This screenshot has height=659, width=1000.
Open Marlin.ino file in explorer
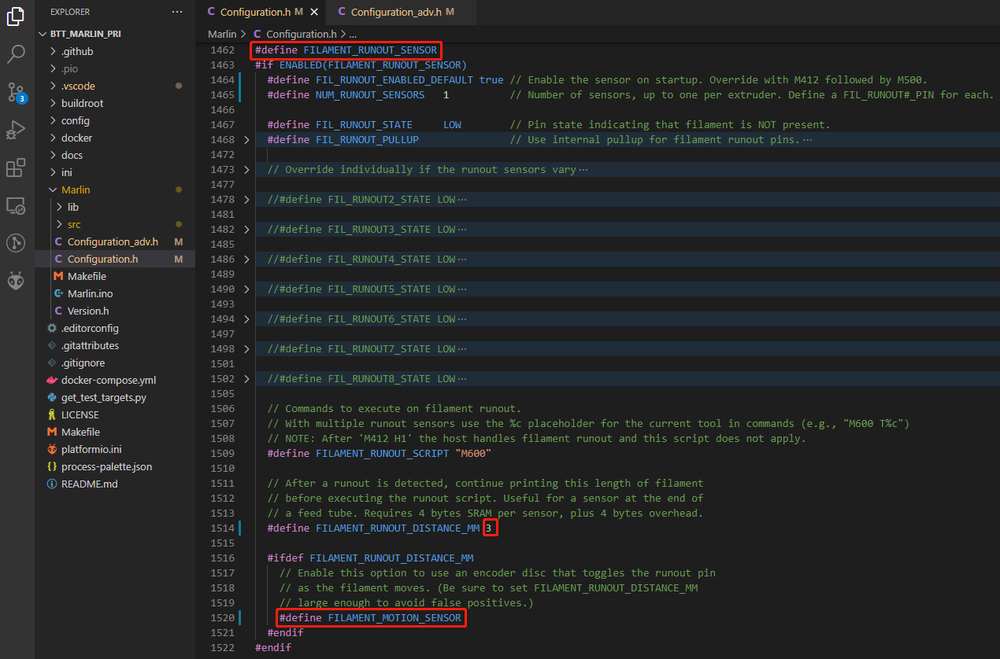(90, 293)
